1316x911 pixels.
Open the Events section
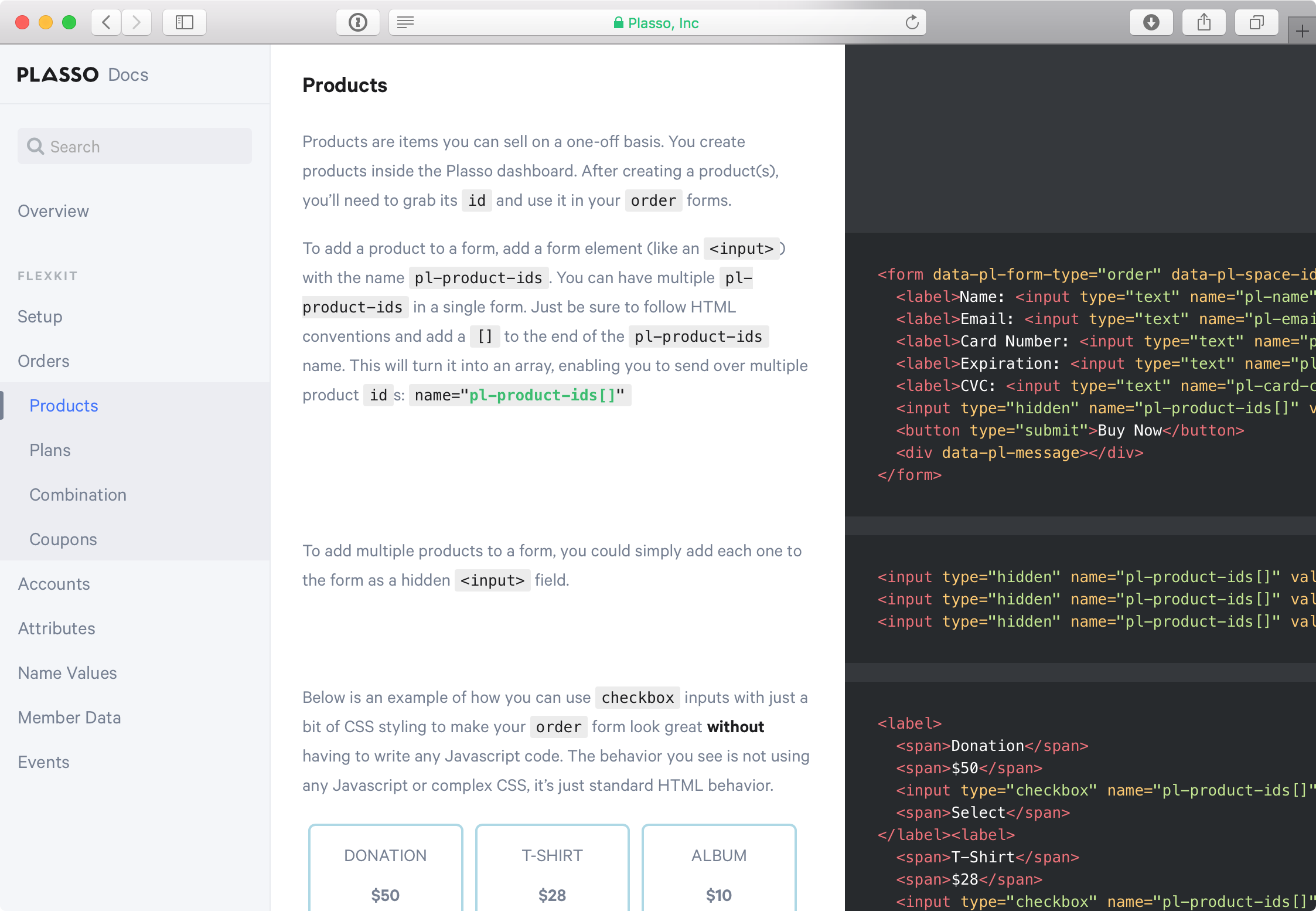coord(43,762)
